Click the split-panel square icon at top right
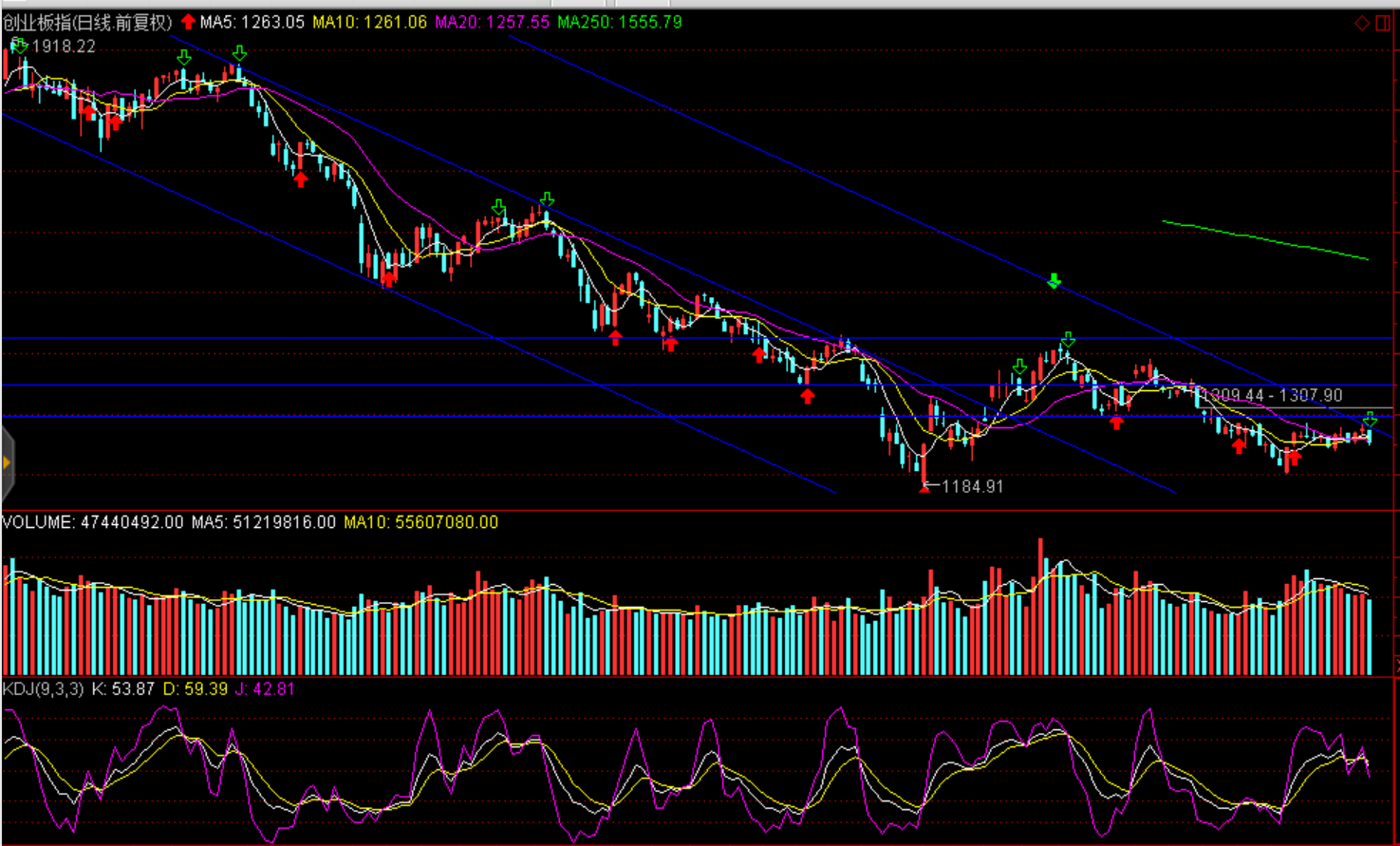The width and height of the screenshot is (1400, 846). [1384, 23]
